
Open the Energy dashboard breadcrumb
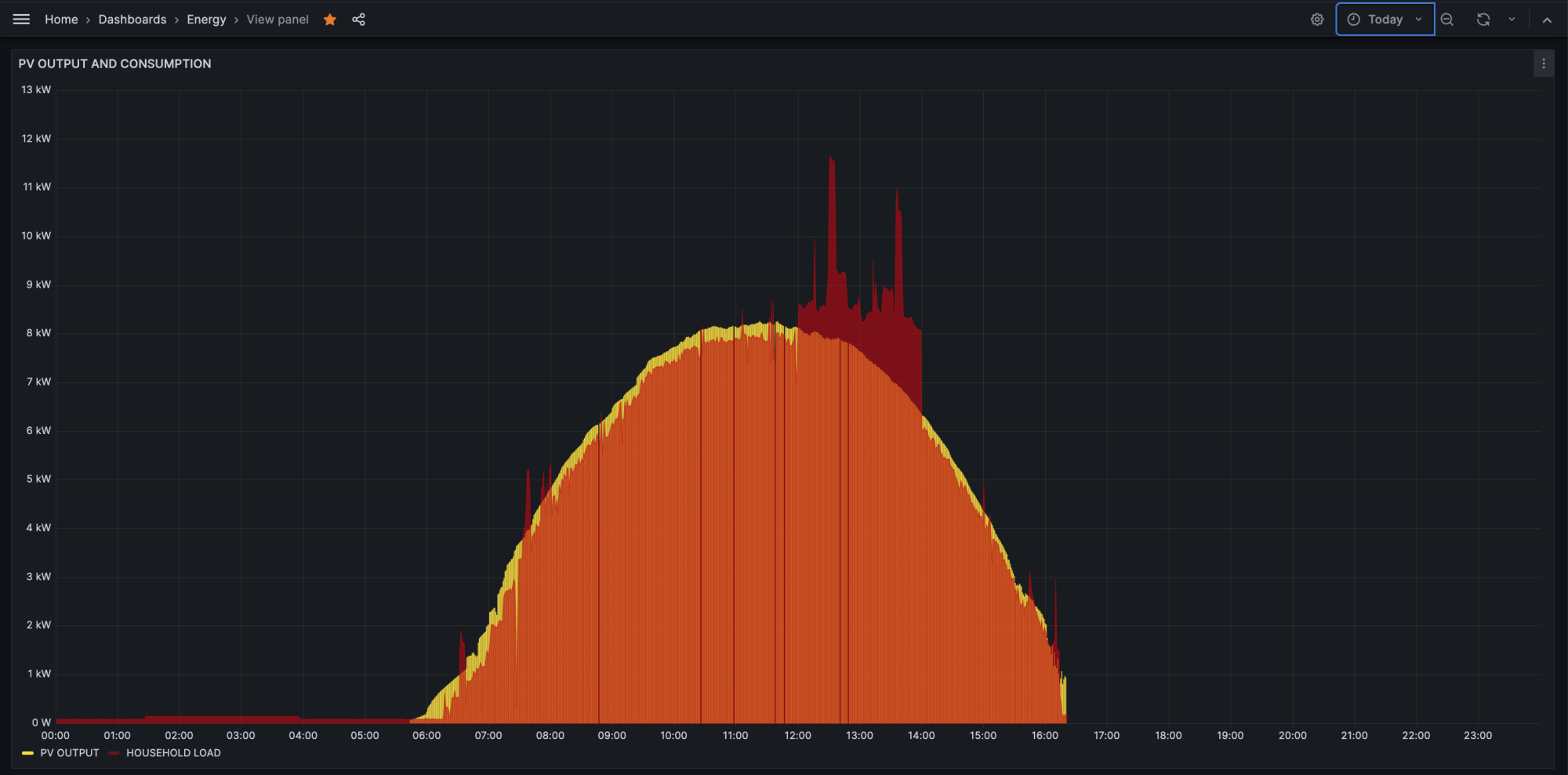(x=206, y=20)
